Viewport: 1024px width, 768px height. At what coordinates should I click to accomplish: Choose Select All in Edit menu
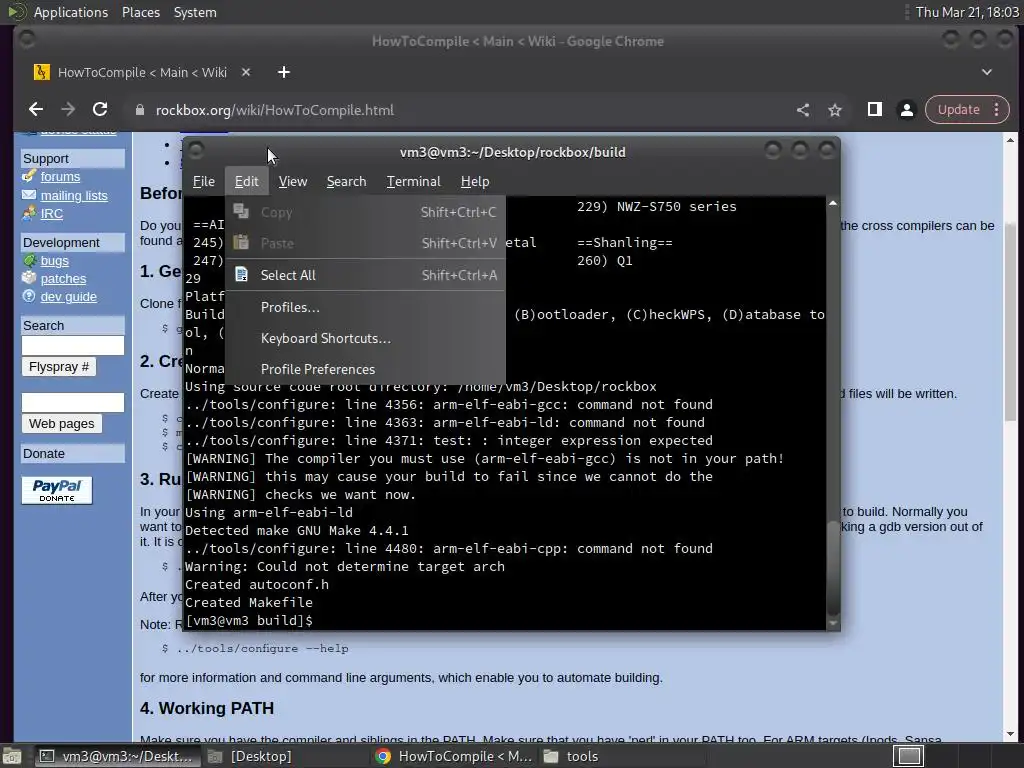(366, 275)
